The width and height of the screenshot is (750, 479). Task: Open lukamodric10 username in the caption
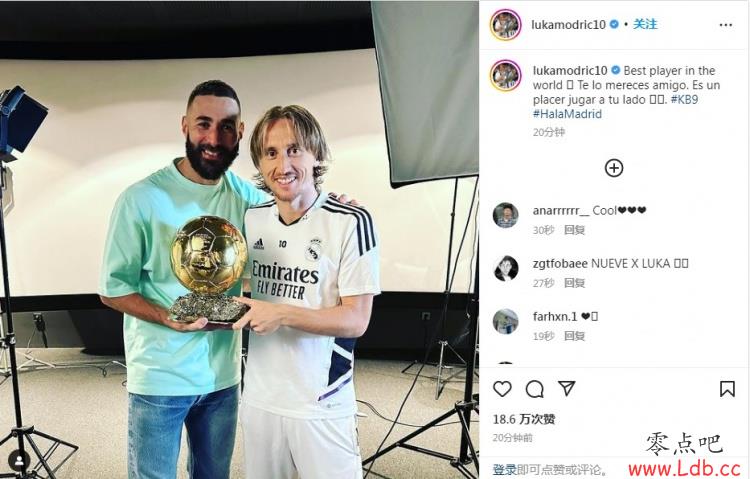570,71
